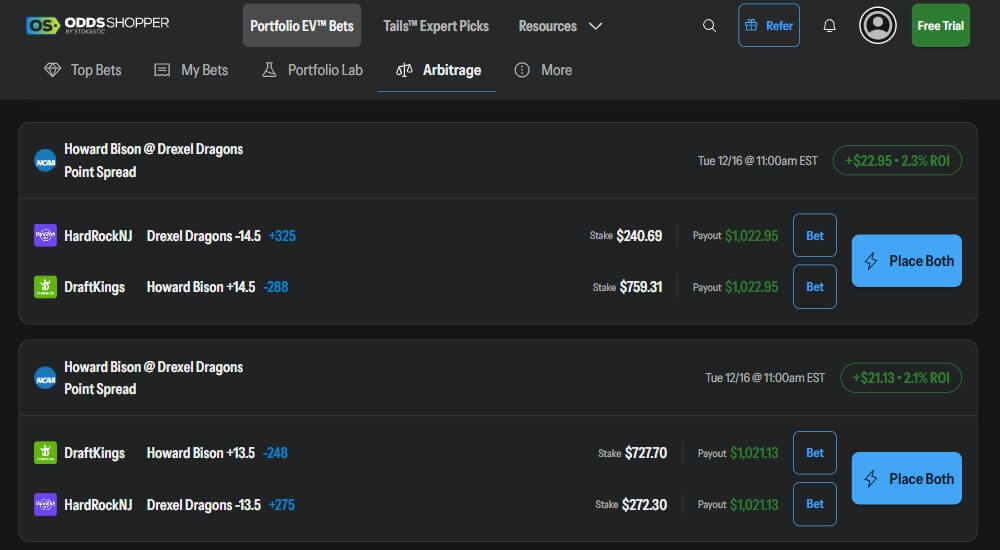Click the diamond icon beside Top Bets
This screenshot has height=550, width=1000.
pyautogui.click(x=52, y=70)
